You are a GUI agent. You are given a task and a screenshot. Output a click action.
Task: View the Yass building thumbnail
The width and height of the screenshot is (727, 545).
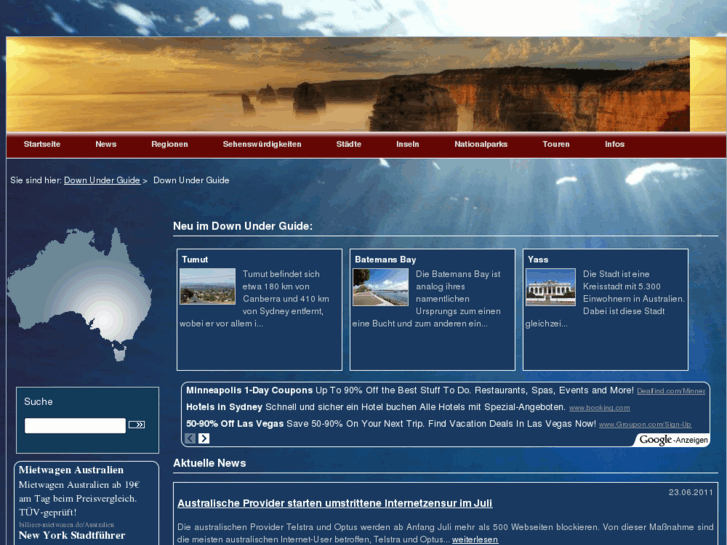point(551,287)
